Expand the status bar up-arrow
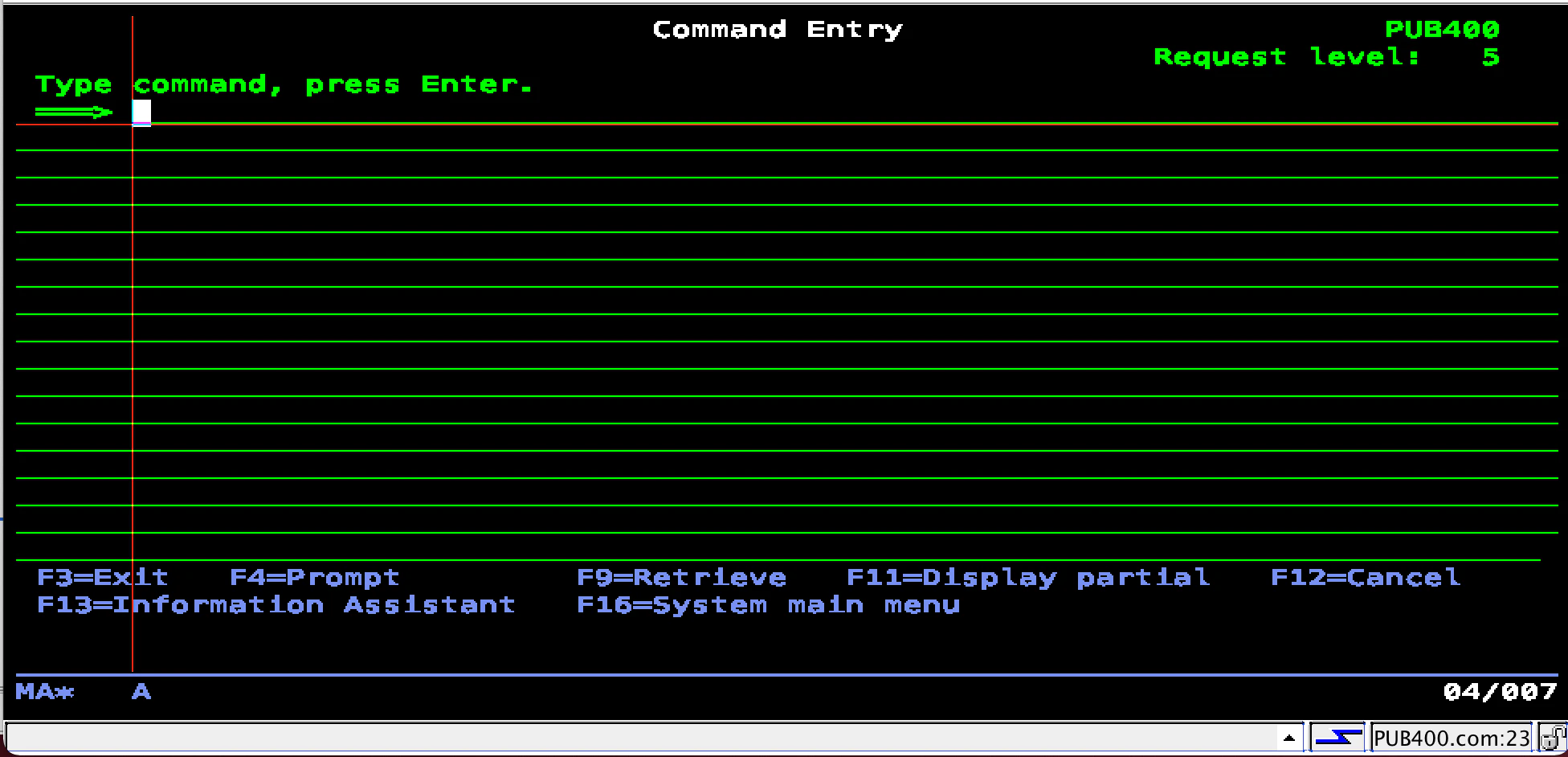Viewport: 1568px width, 757px height. coord(1289,738)
